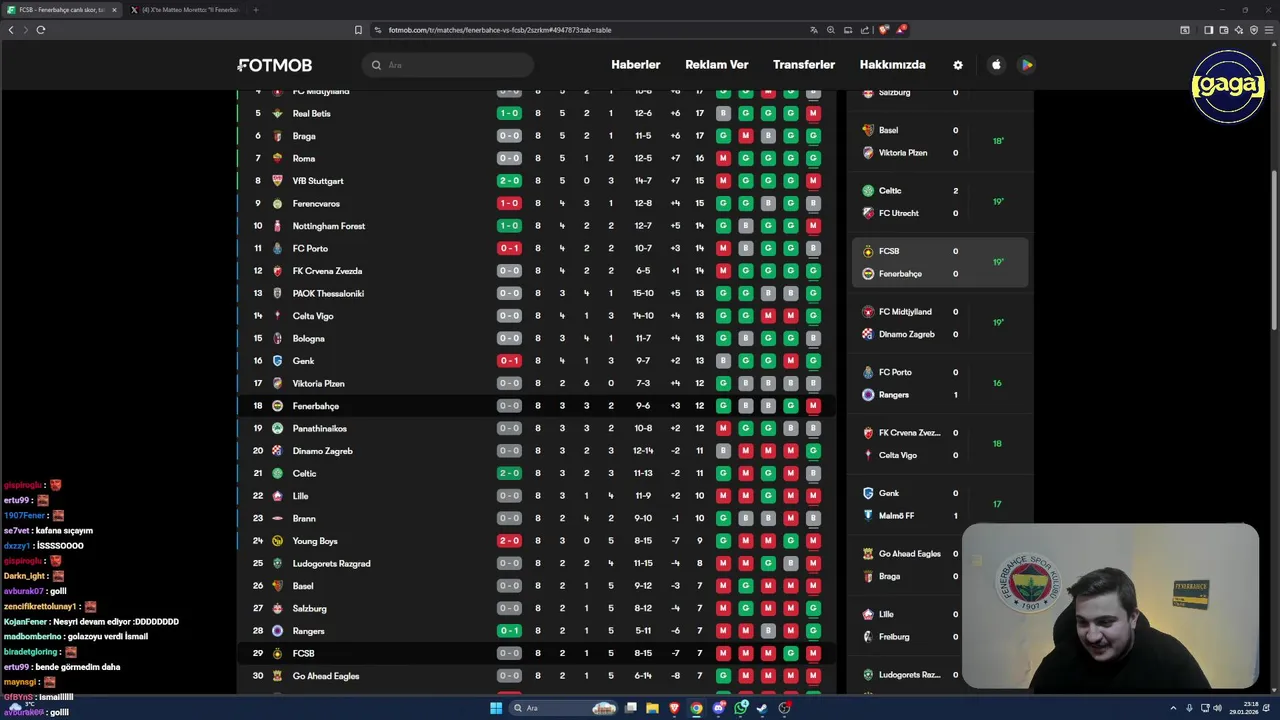Open Nottingham Forest team link

pos(329,226)
